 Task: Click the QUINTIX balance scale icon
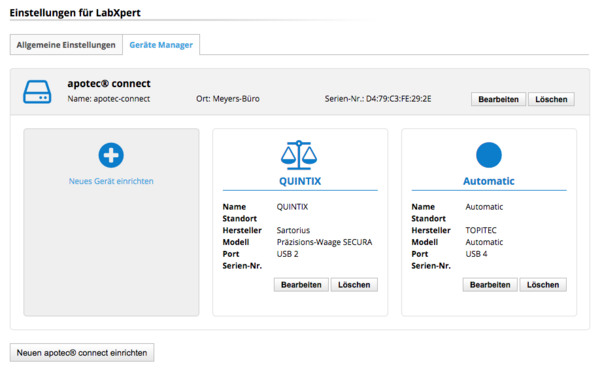pyautogui.click(x=299, y=155)
